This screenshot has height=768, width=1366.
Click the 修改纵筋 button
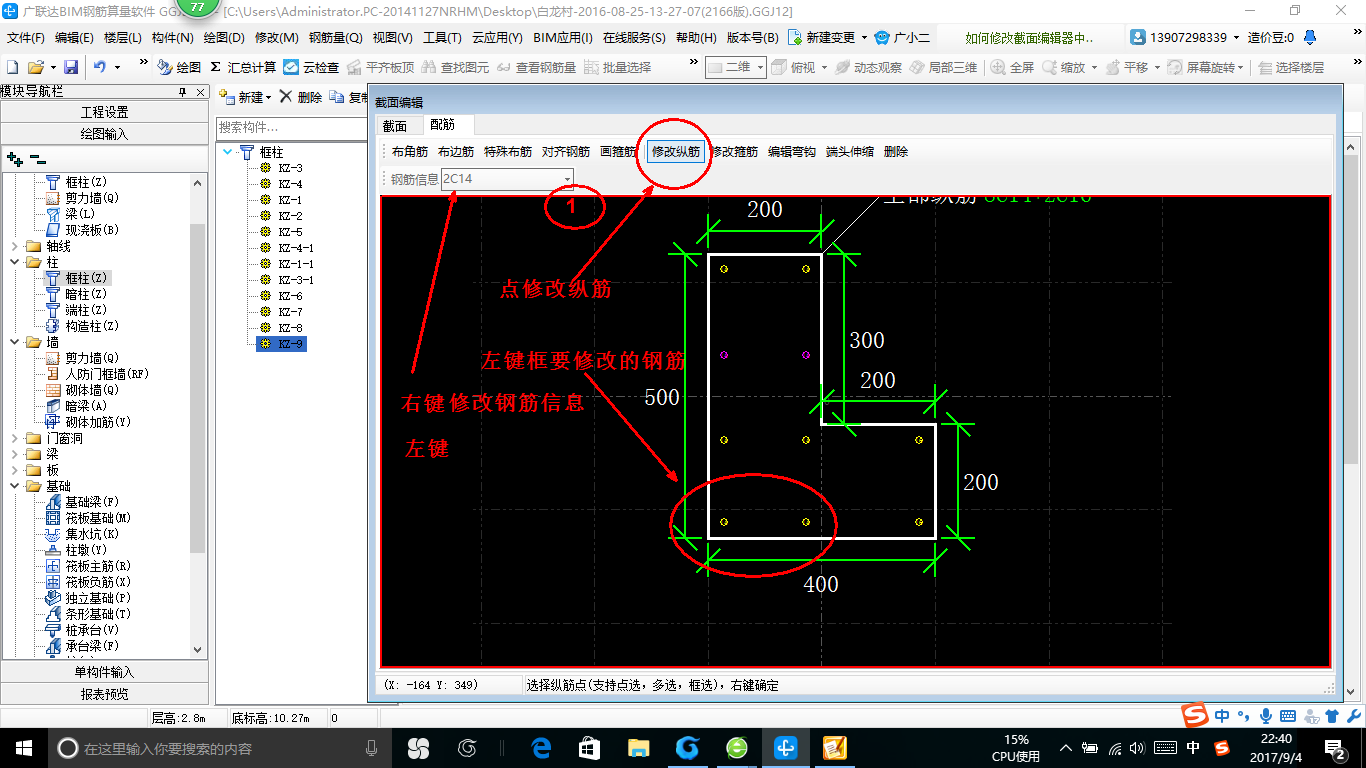tap(676, 151)
